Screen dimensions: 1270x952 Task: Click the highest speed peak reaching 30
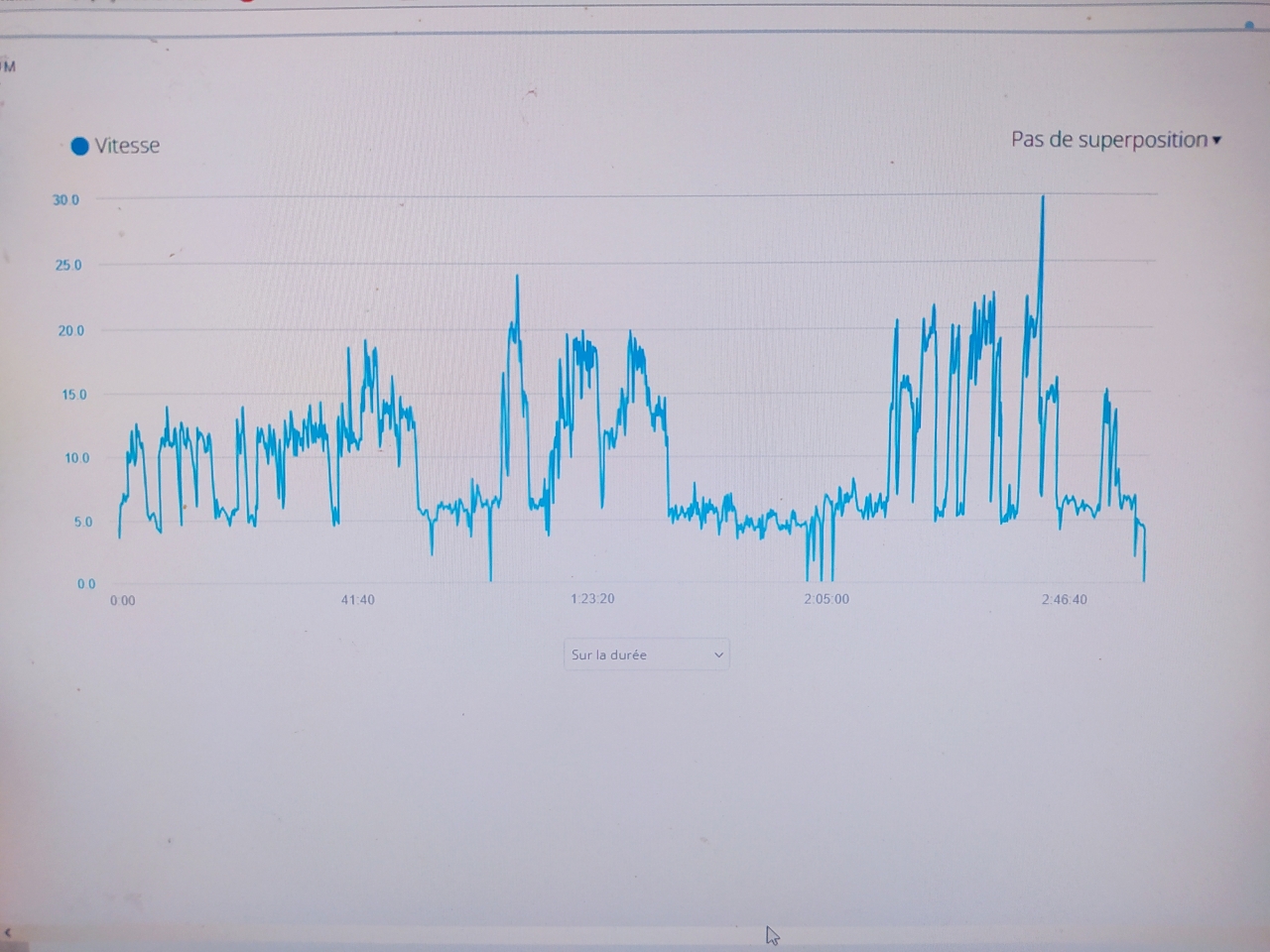(1042, 198)
